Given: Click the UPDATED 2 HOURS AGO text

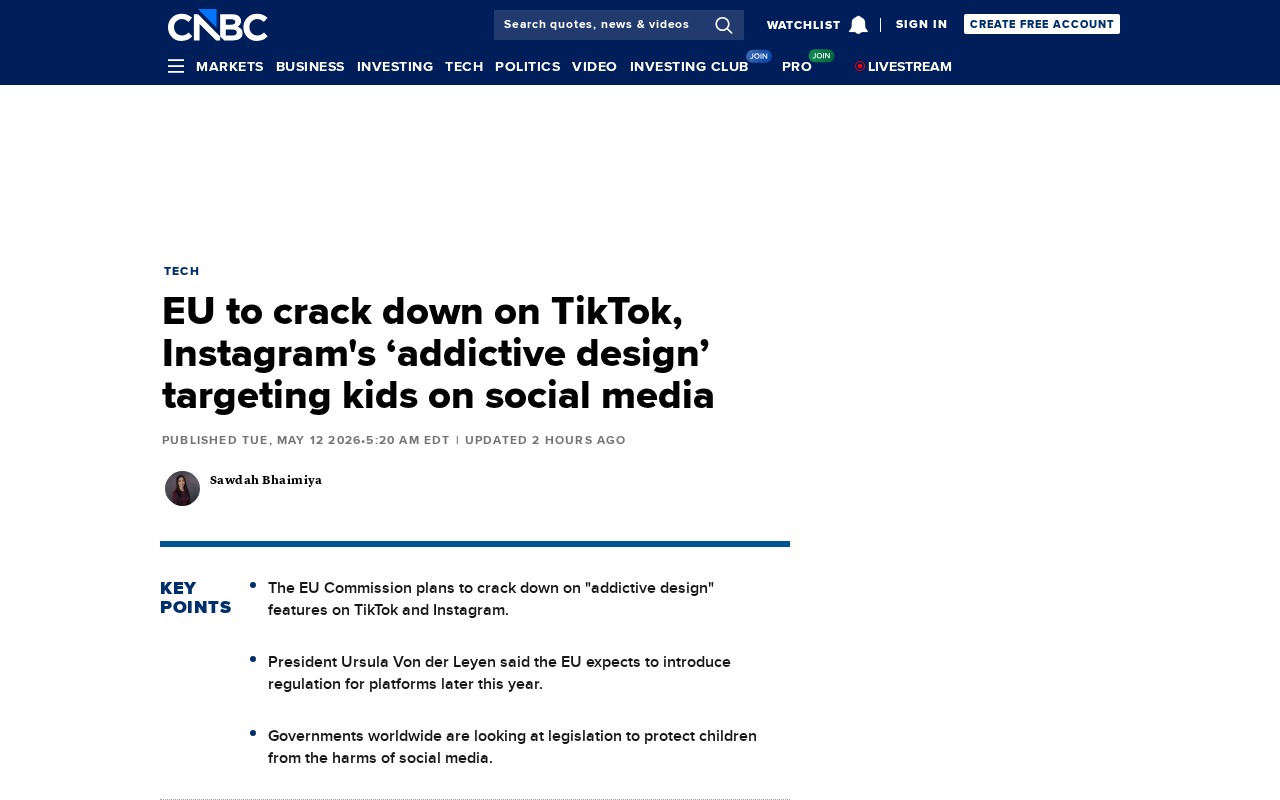Looking at the screenshot, I should 545,440.
